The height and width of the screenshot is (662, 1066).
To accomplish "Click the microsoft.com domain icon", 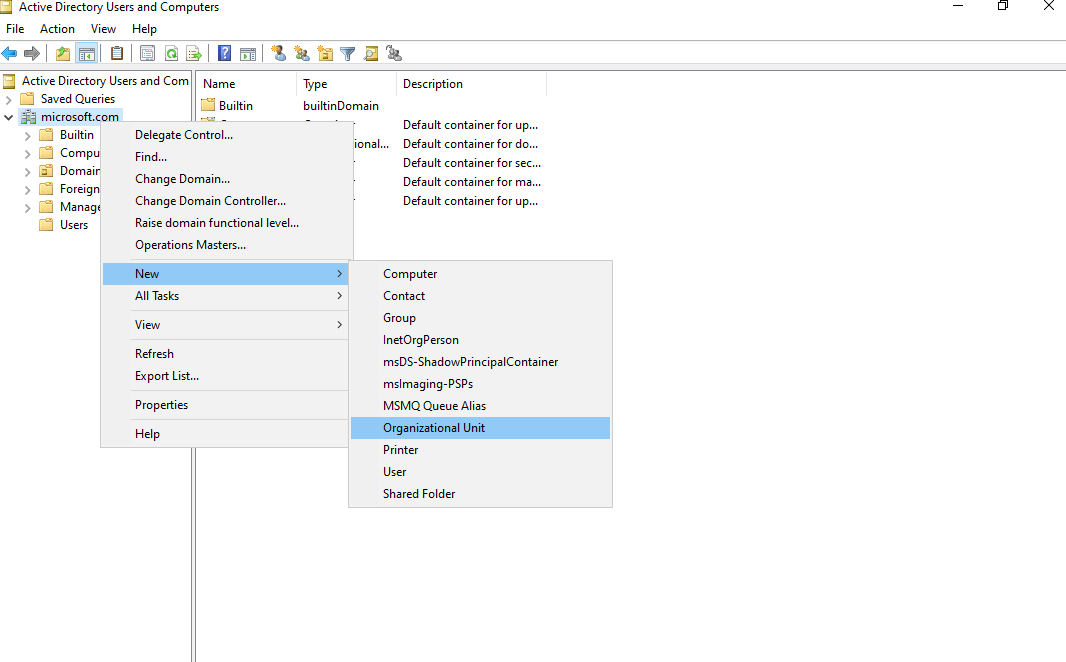I will pos(28,117).
